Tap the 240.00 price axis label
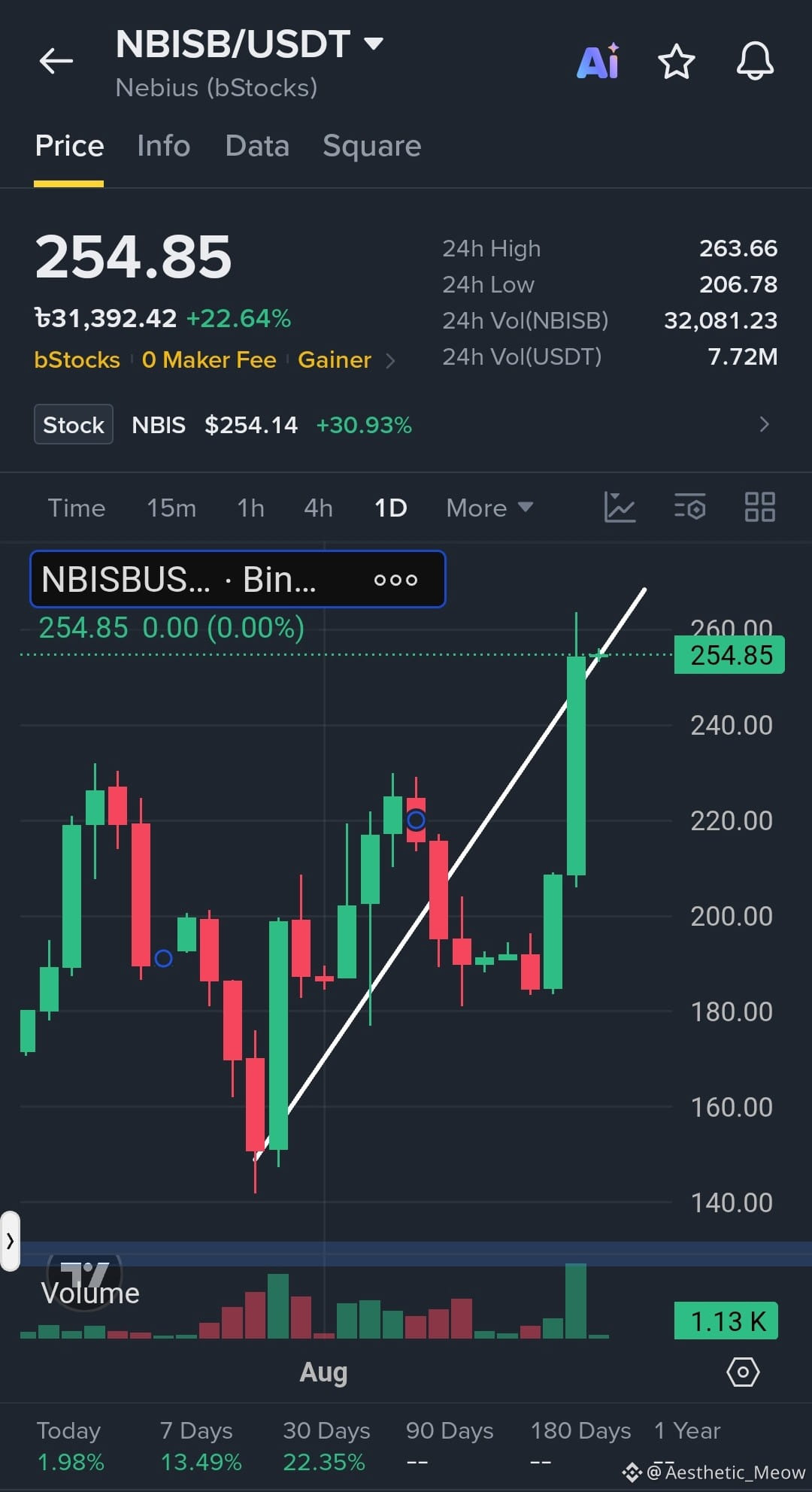The height and width of the screenshot is (1492, 812). click(x=731, y=726)
